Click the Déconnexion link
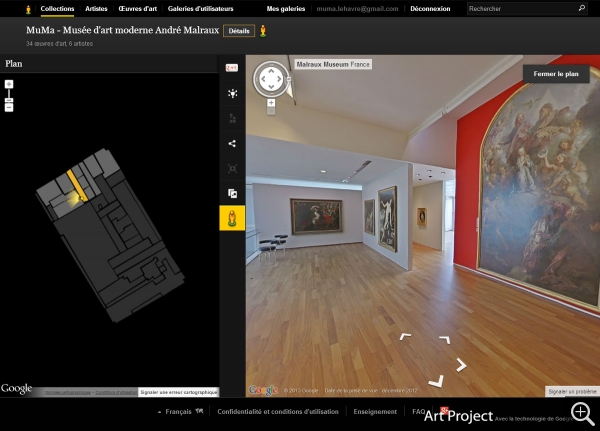This screenshot has width=600, height=431. [x=430, y=8]
